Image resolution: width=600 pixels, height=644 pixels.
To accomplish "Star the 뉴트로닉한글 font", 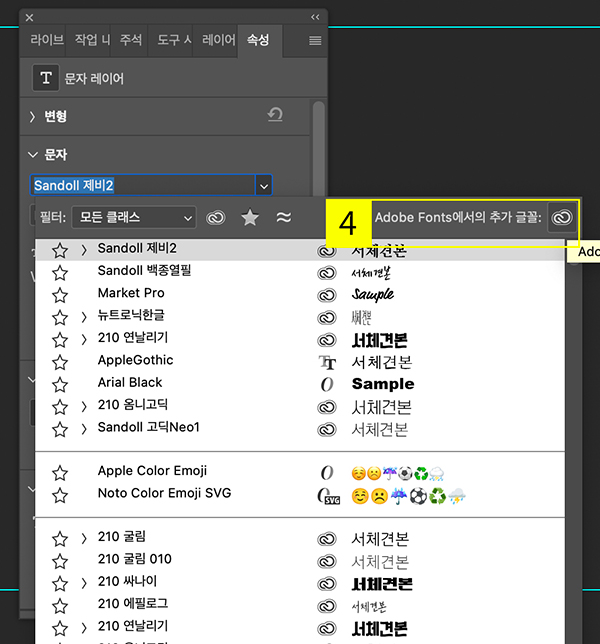I will [60, 317].
